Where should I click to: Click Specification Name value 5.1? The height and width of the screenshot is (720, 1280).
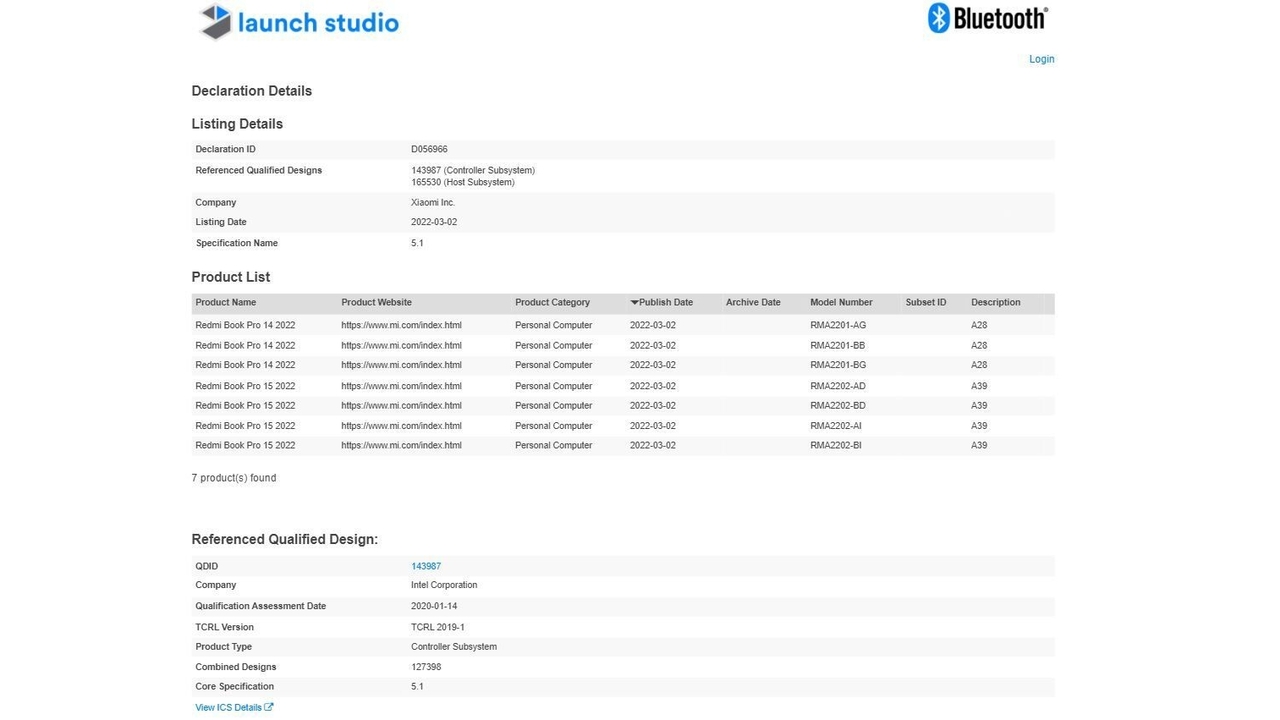coord(417,243)
